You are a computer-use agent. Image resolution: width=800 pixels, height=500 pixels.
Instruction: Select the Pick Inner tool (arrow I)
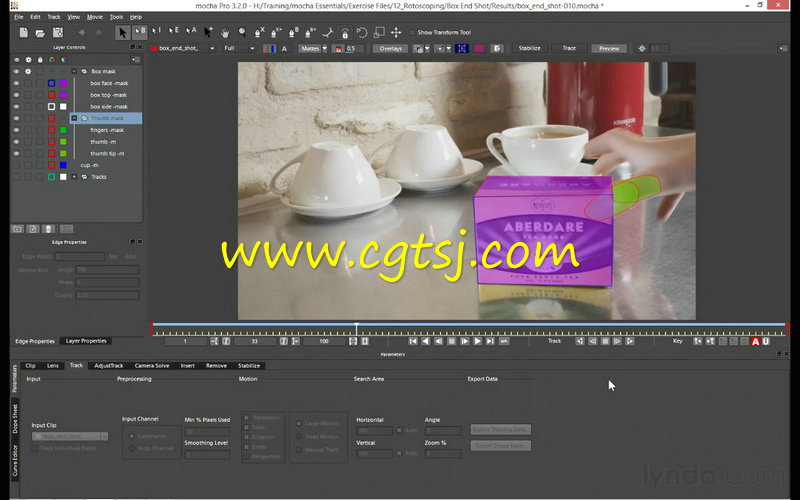[x=156, y=32]
